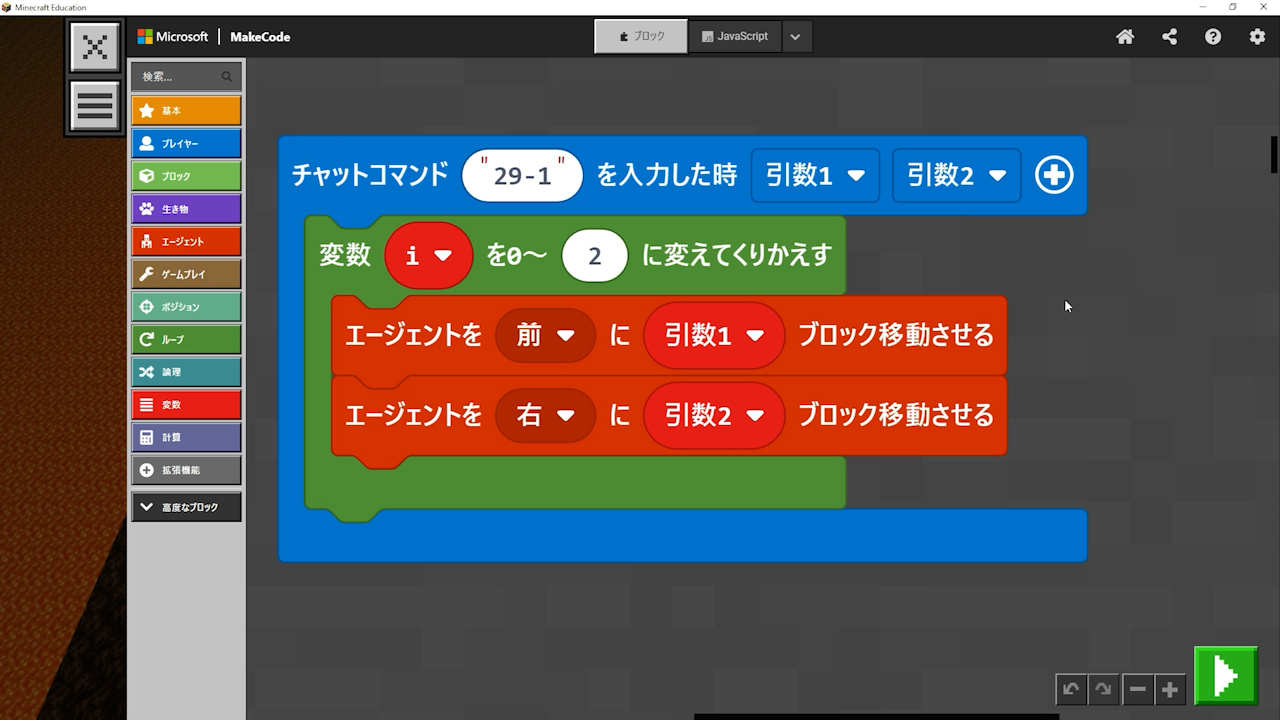1280x720 pixels.
Task: Click the green Run program play button
Action: click(x=1225, y=677)
